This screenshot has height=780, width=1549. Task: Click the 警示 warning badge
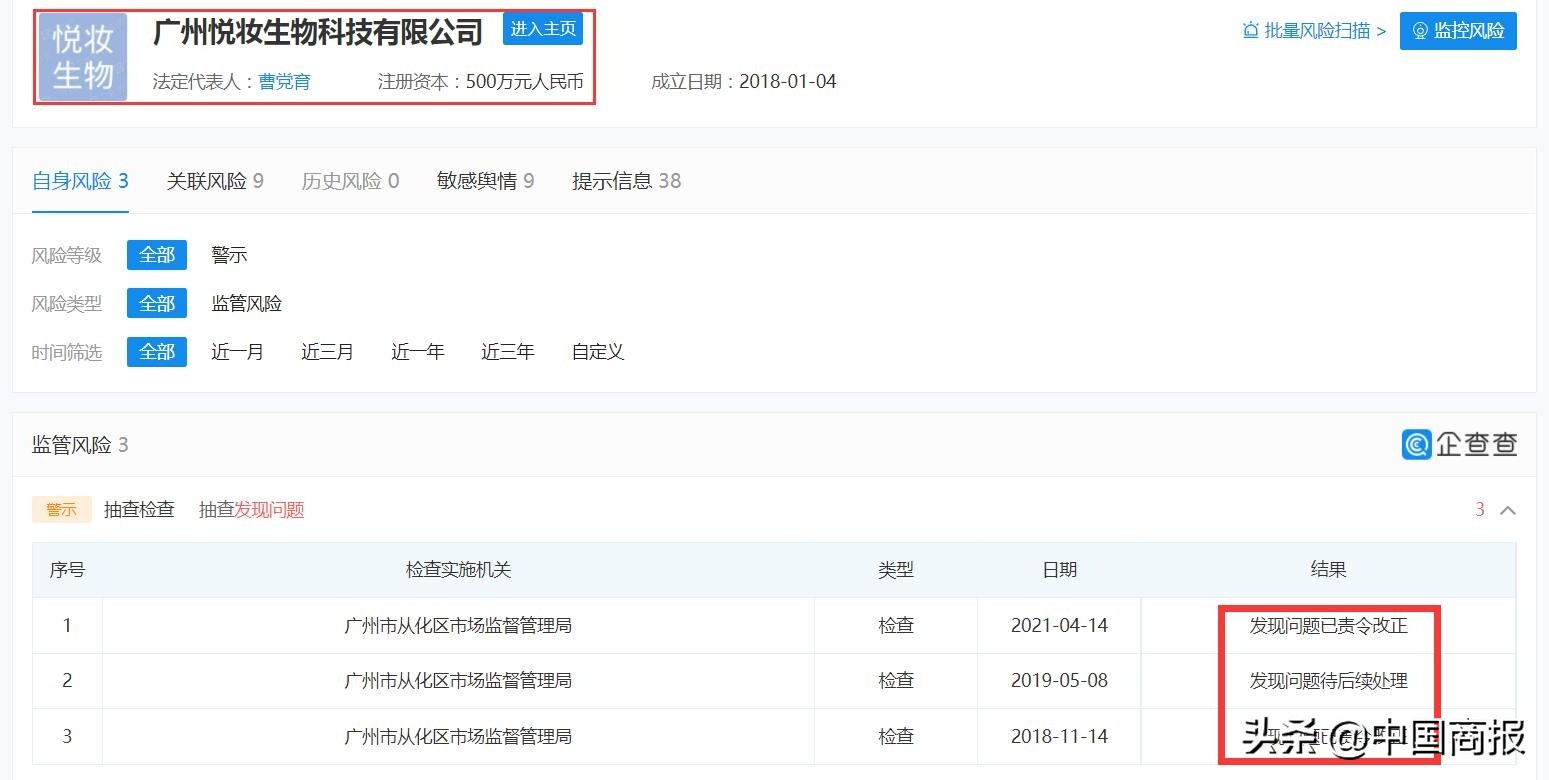click(61, 509)
